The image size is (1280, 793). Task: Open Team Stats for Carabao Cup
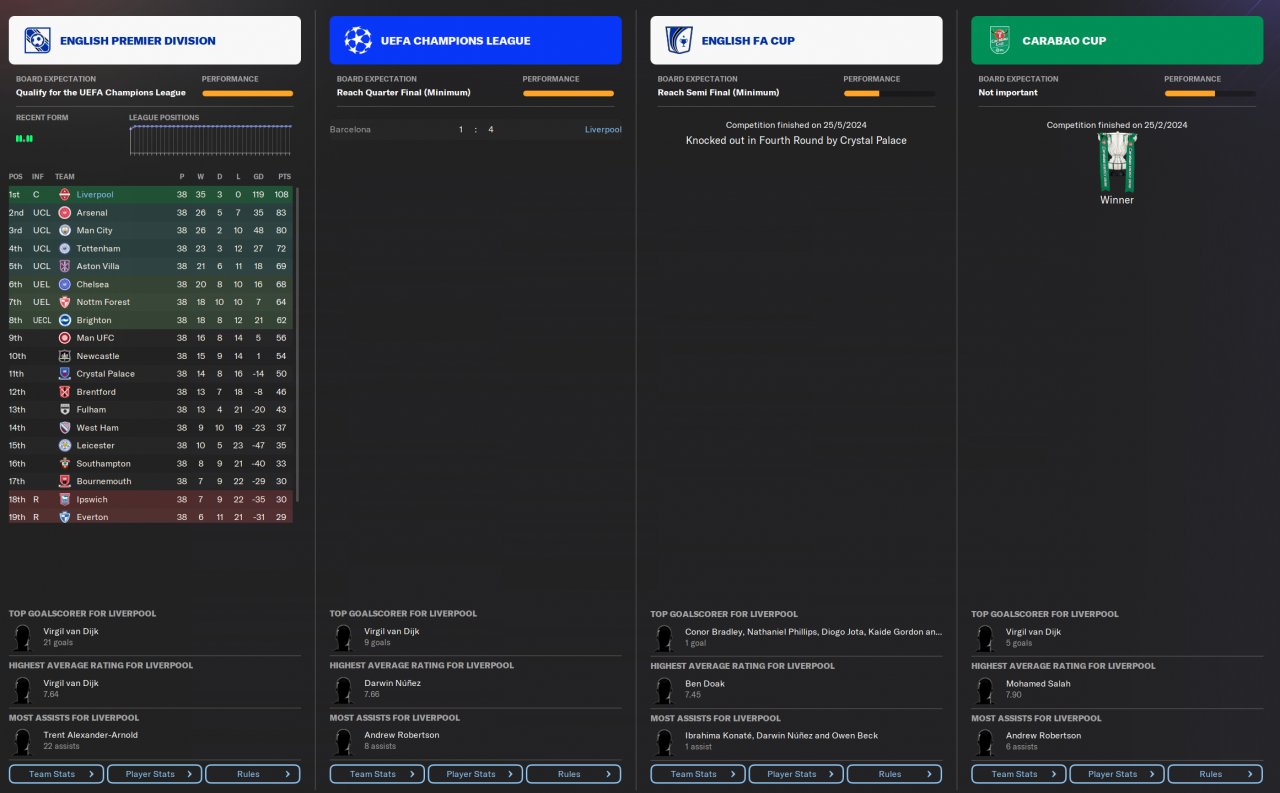click(1019, 774)
